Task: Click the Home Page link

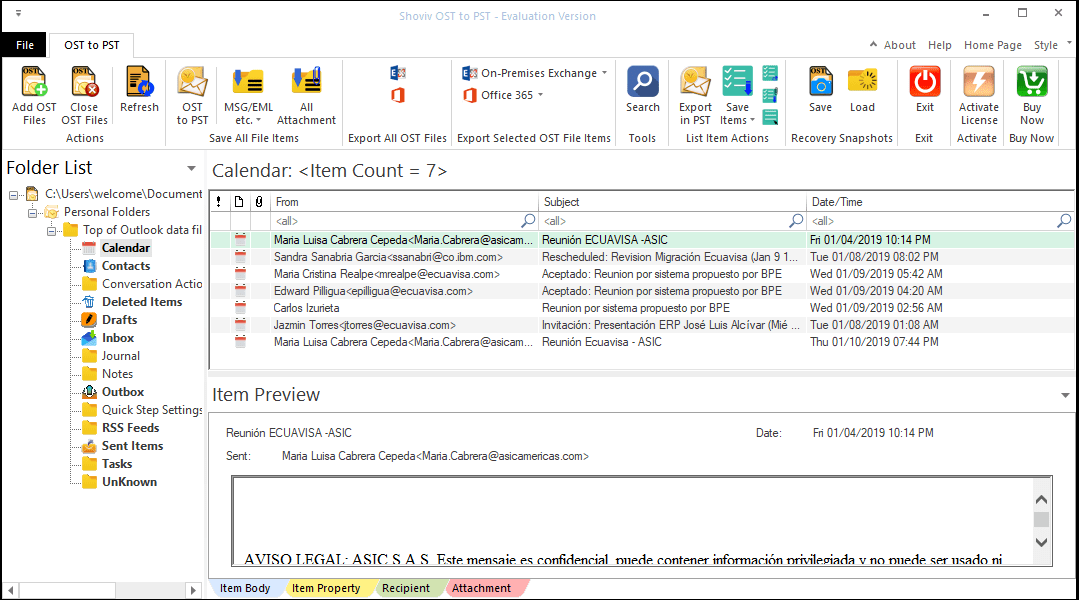Action: 992,45
